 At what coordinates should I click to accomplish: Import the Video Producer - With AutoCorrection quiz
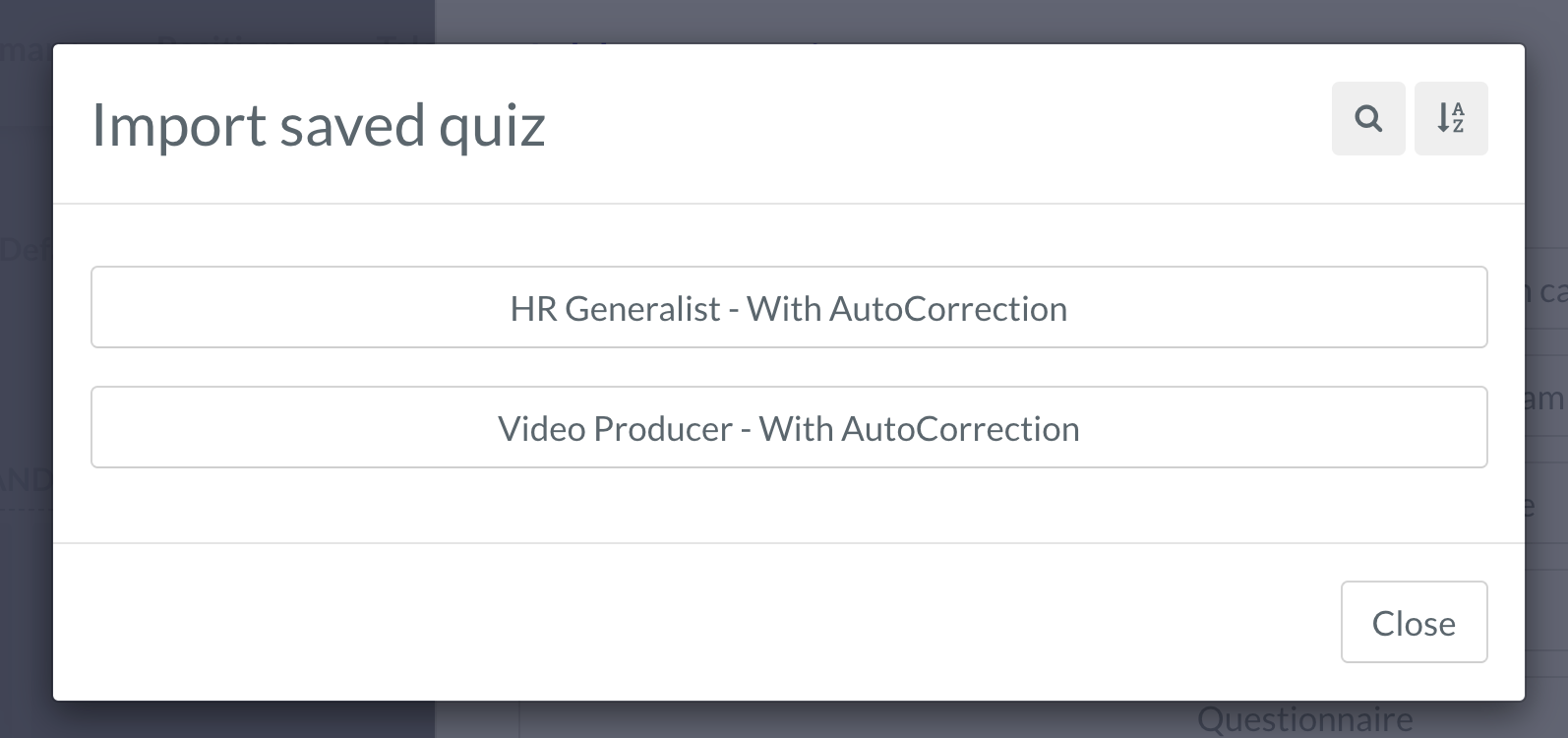789,427
